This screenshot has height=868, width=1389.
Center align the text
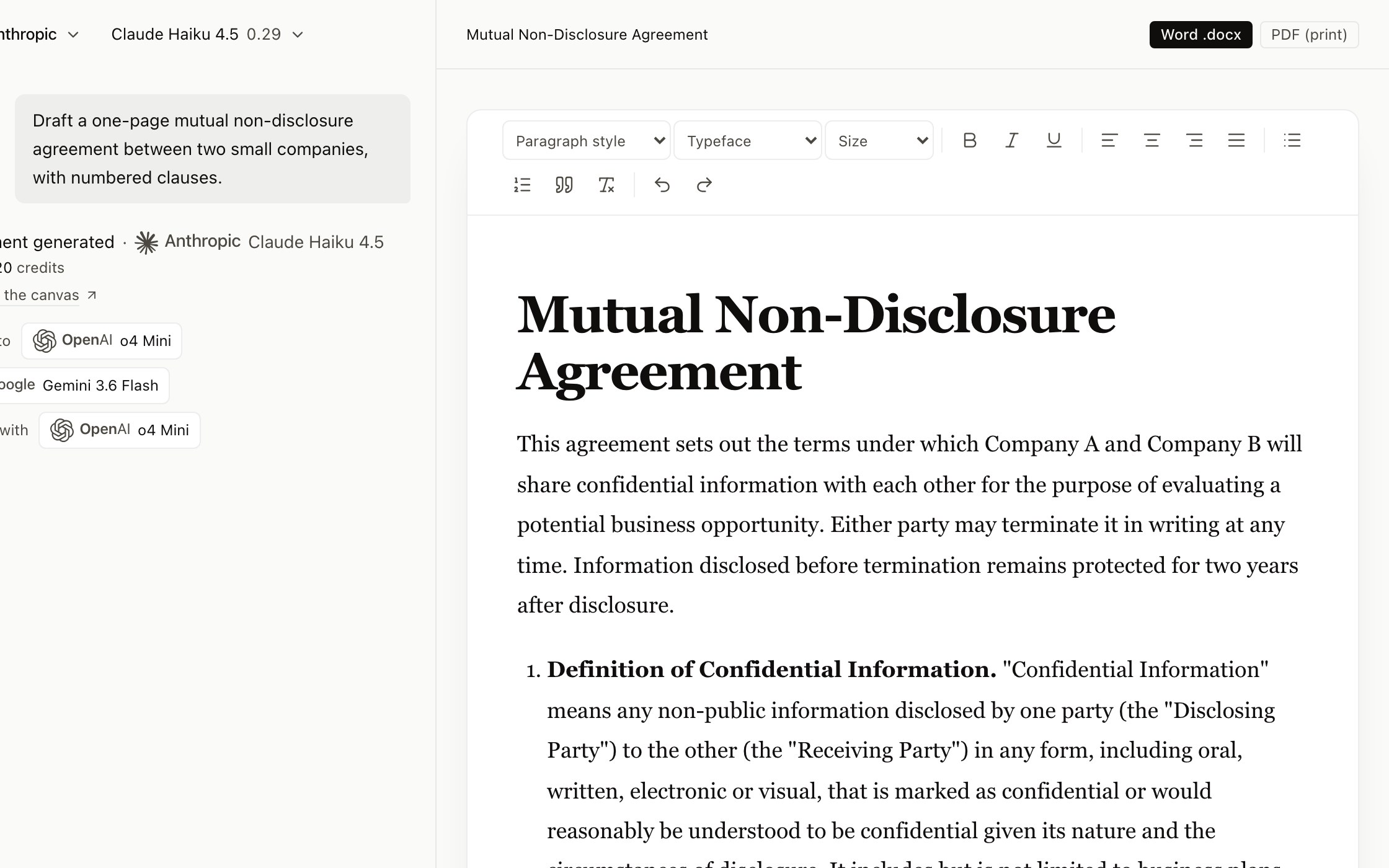coord(1152,141)
